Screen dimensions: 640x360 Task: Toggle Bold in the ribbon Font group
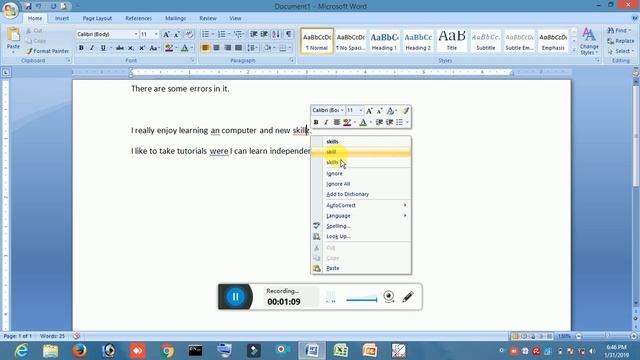pos(81,48)
